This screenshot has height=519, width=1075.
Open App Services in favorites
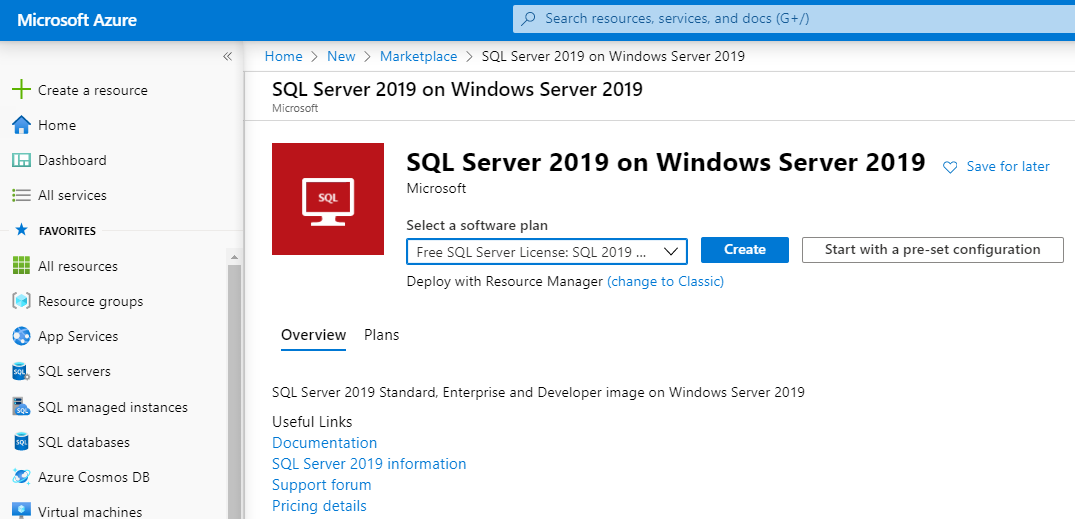[78, 336]
